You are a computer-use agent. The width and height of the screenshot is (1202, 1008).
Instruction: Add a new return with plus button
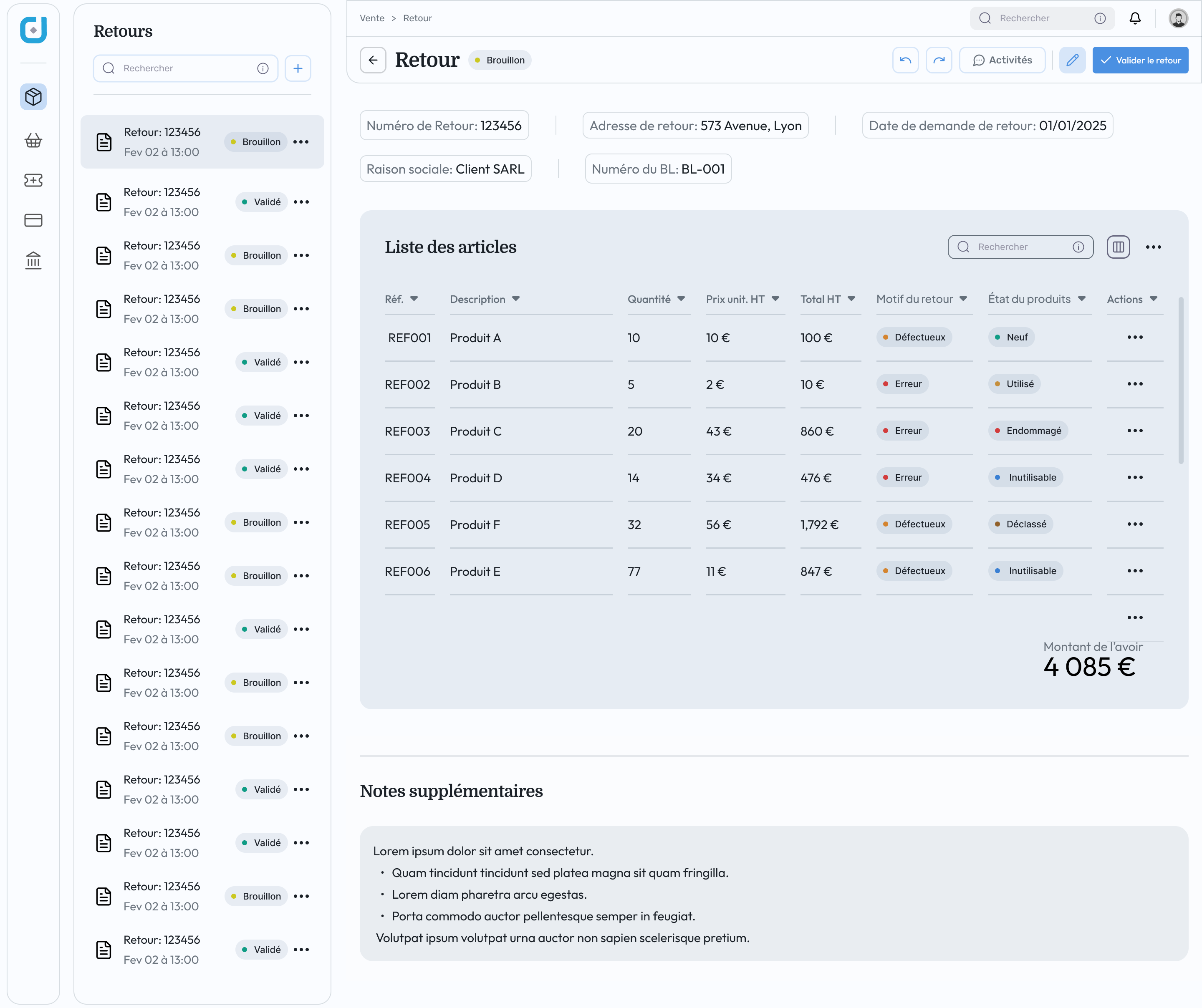point(298,68)
